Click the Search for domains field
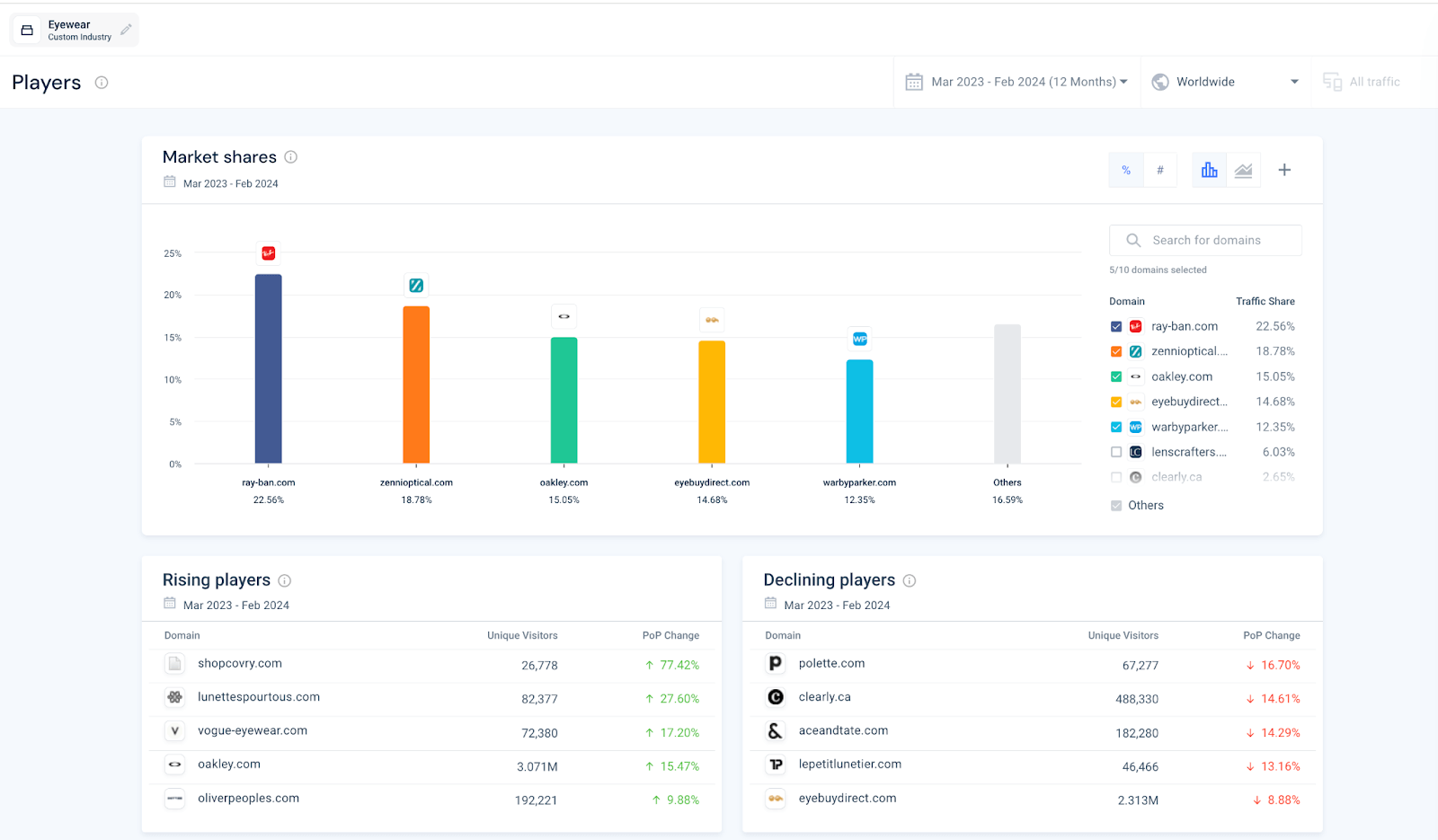This screenshot has height=840, width=1438. point(1206,241)
